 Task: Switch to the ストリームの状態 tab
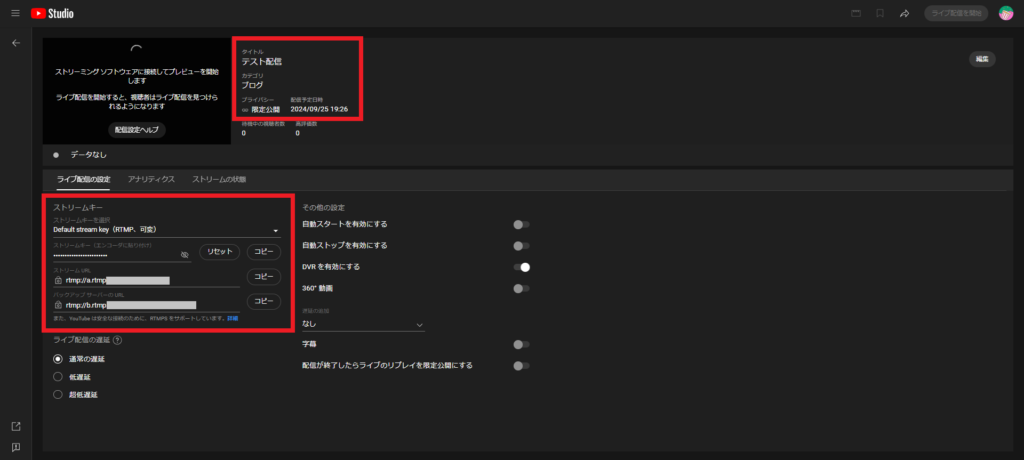pyautogui.click(x=218, y=179)
